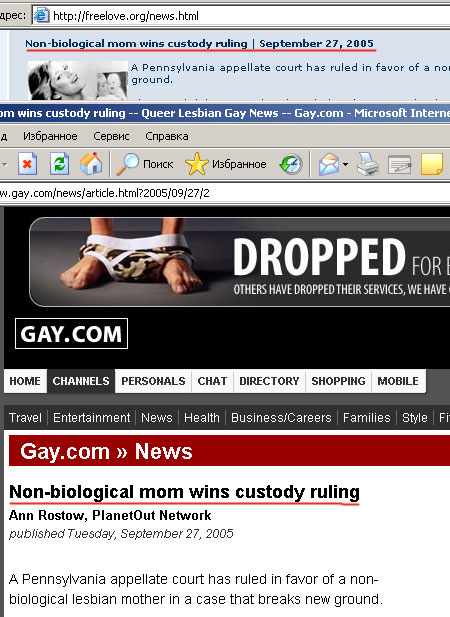Image resolution: width=450 pixels, height=617 pixels.
Task: Click the yellow note icon in toolbar
Action: click(x=432, y=164)
